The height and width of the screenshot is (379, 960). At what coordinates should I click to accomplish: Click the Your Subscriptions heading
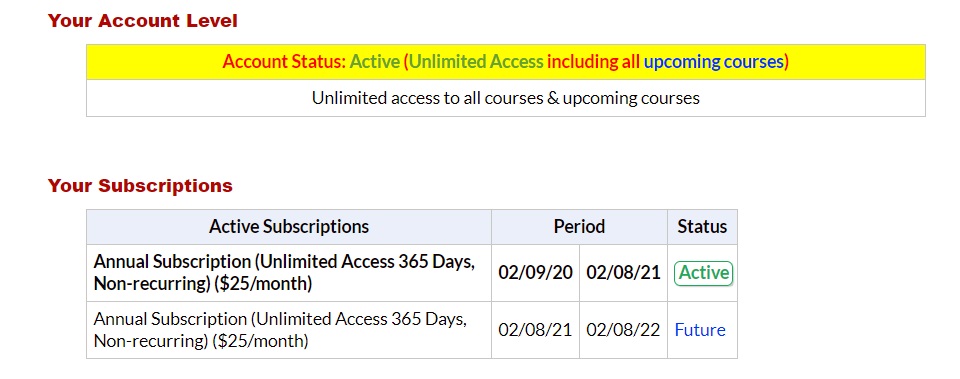click(140, 186)
